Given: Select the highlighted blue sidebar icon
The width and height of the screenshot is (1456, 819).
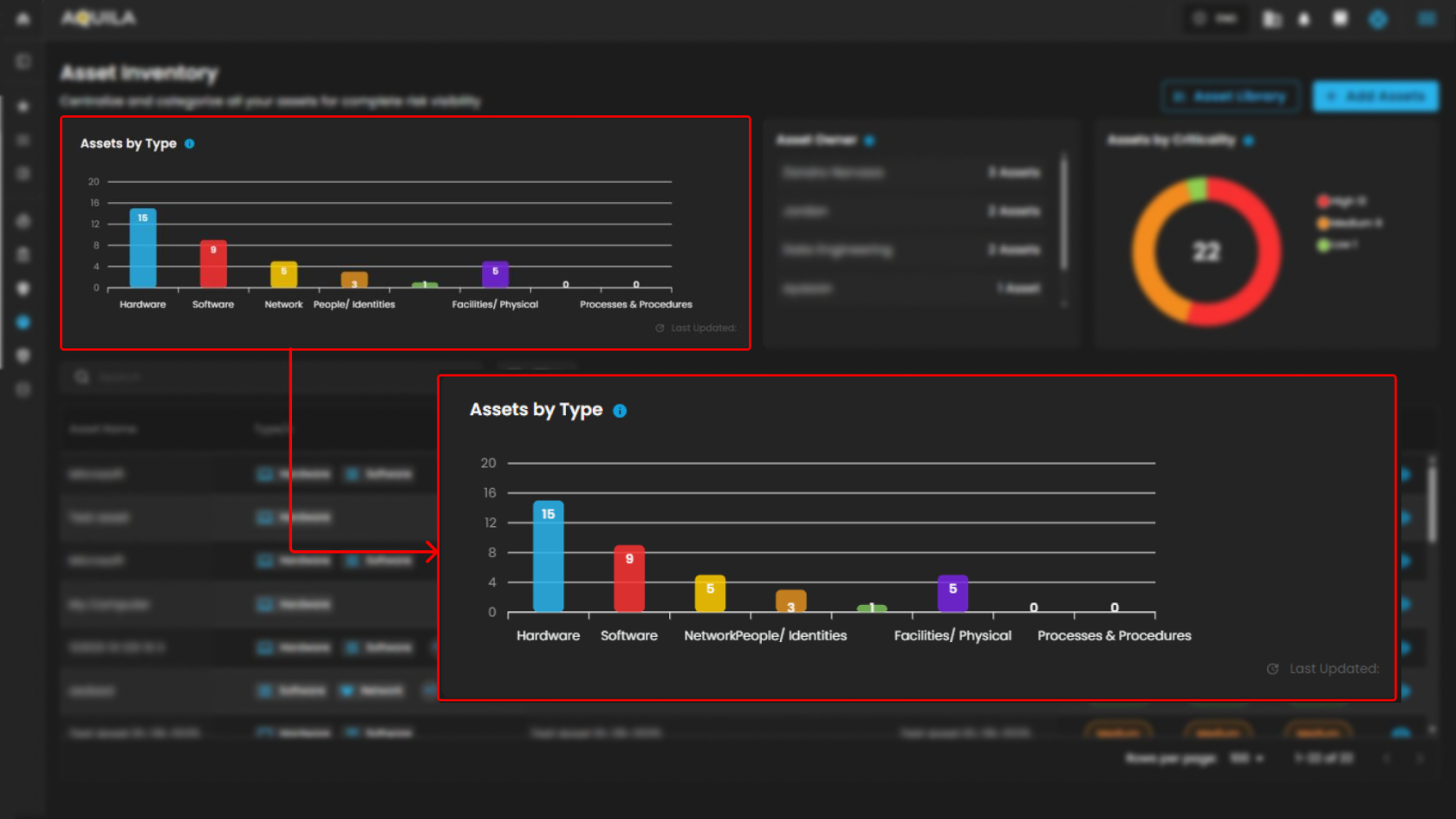Looking at the screenshot, I should 23,322.
